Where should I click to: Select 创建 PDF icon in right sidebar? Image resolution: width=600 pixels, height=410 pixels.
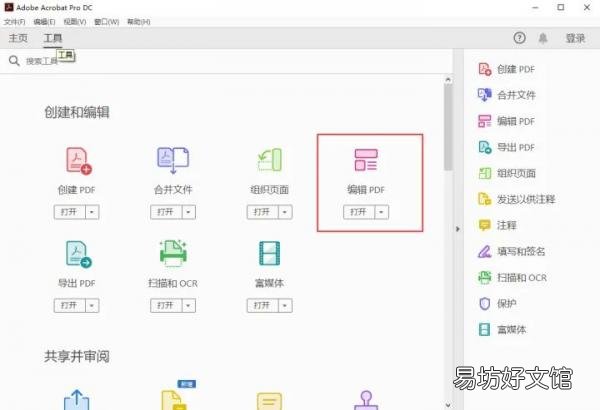tap(485, 69)
